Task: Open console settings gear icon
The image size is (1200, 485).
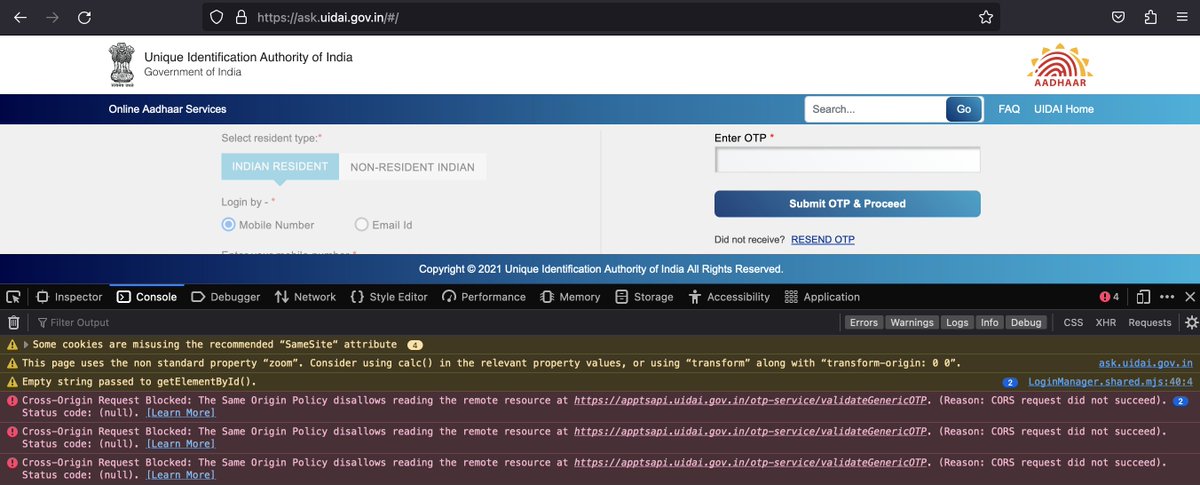Action: point(1191,322)
